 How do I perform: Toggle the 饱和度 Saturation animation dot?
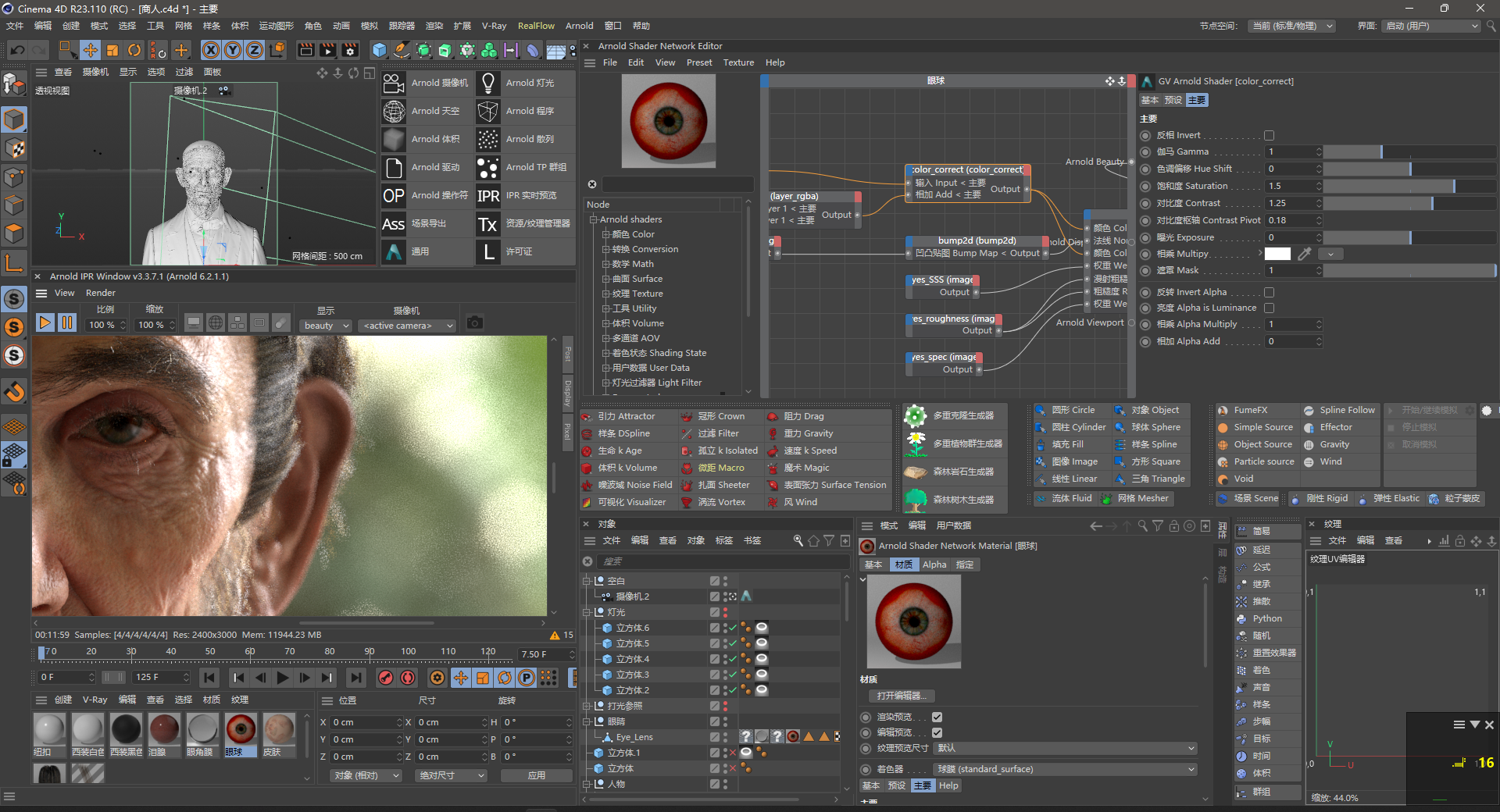tap(1145, 187)
